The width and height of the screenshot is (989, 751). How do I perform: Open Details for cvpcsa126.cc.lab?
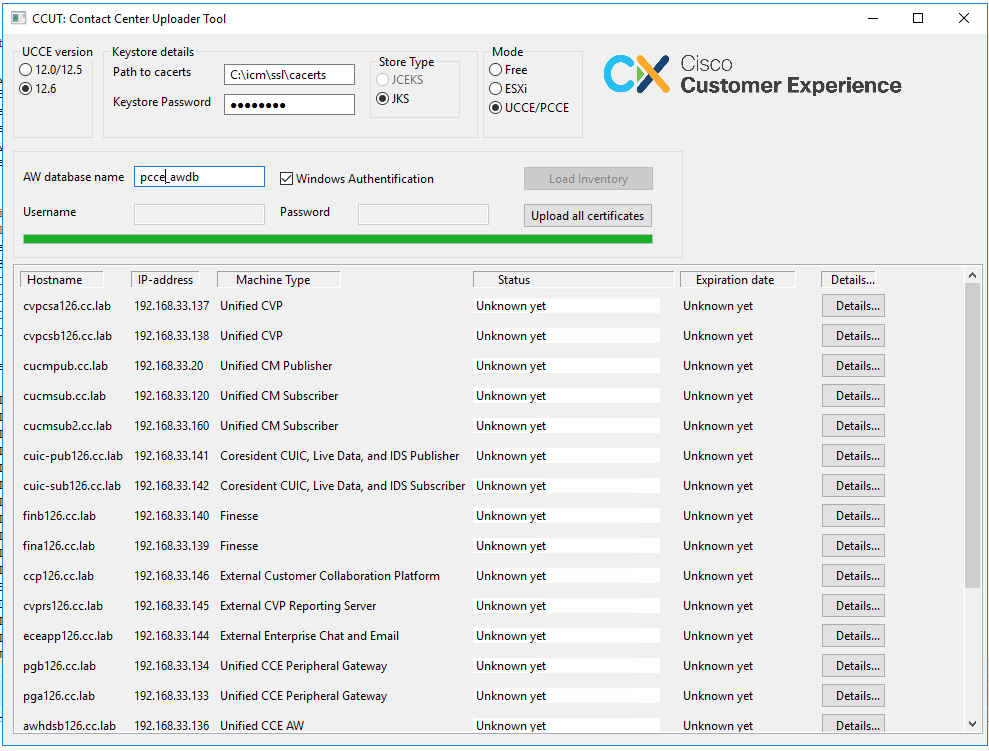(x=853, y=306)
